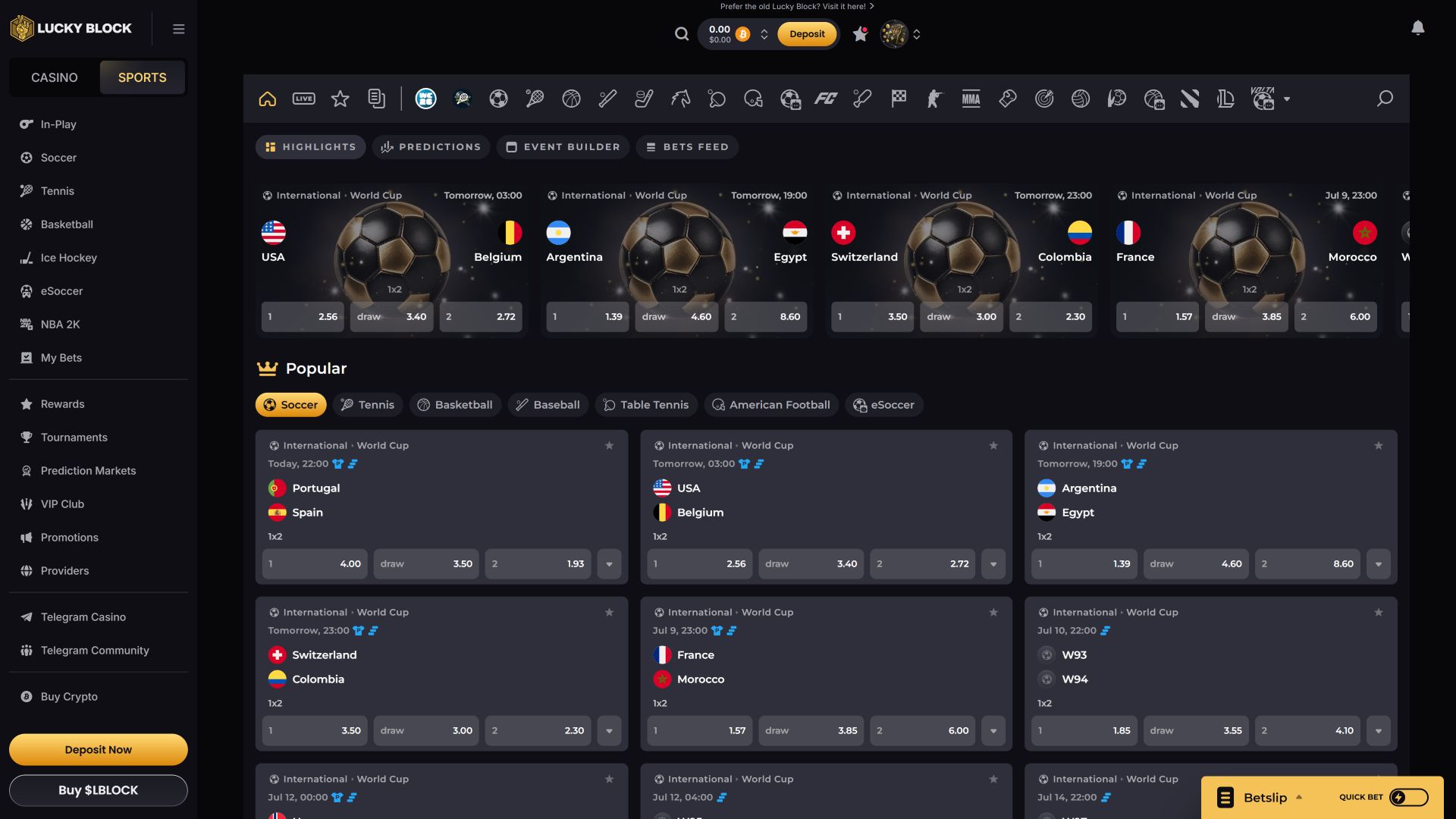This screenshot has width=1456, height=819.
Task: Click the Deposit Now button
Action: [99, 749]
